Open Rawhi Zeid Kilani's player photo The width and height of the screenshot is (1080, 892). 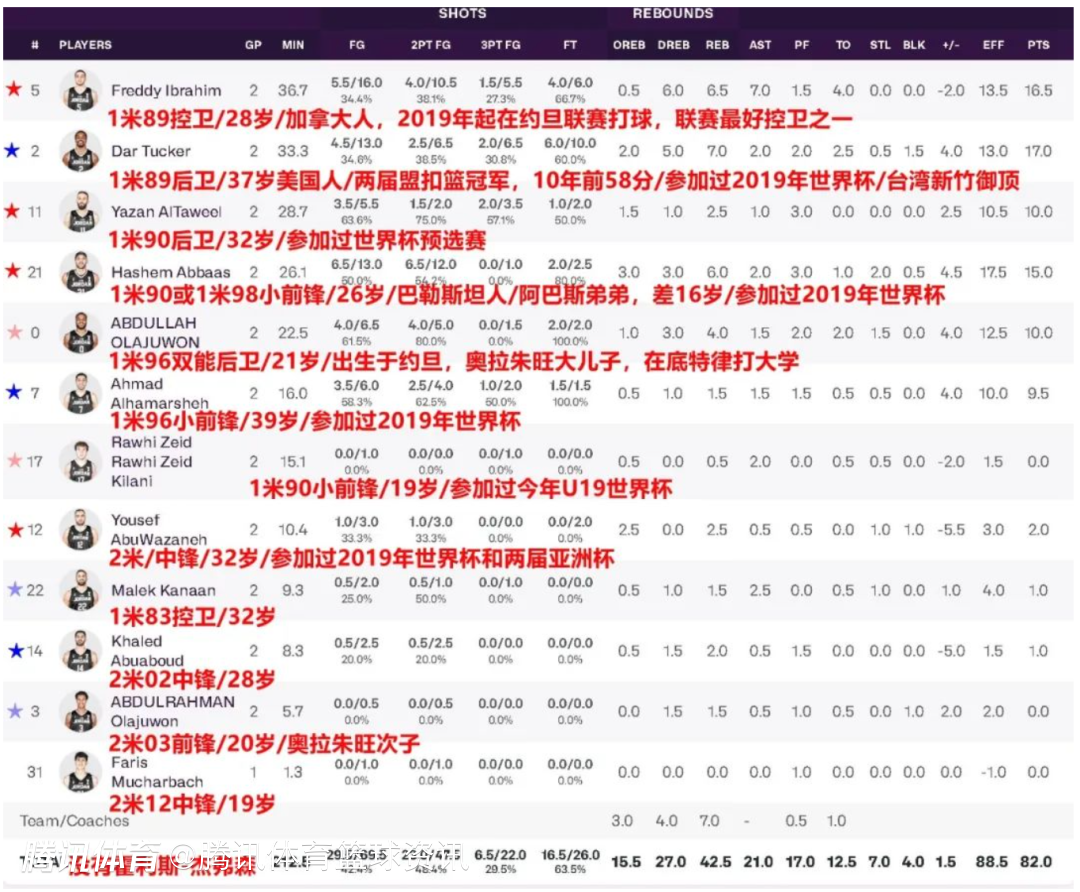80,461
